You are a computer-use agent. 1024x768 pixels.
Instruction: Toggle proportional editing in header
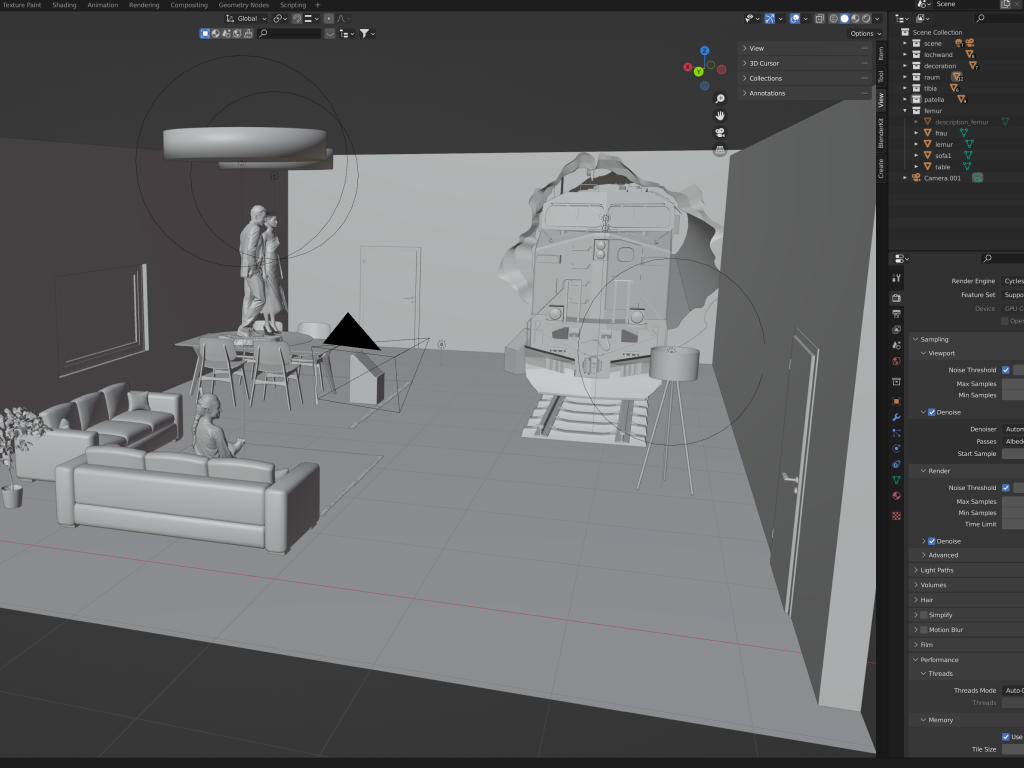328,18
